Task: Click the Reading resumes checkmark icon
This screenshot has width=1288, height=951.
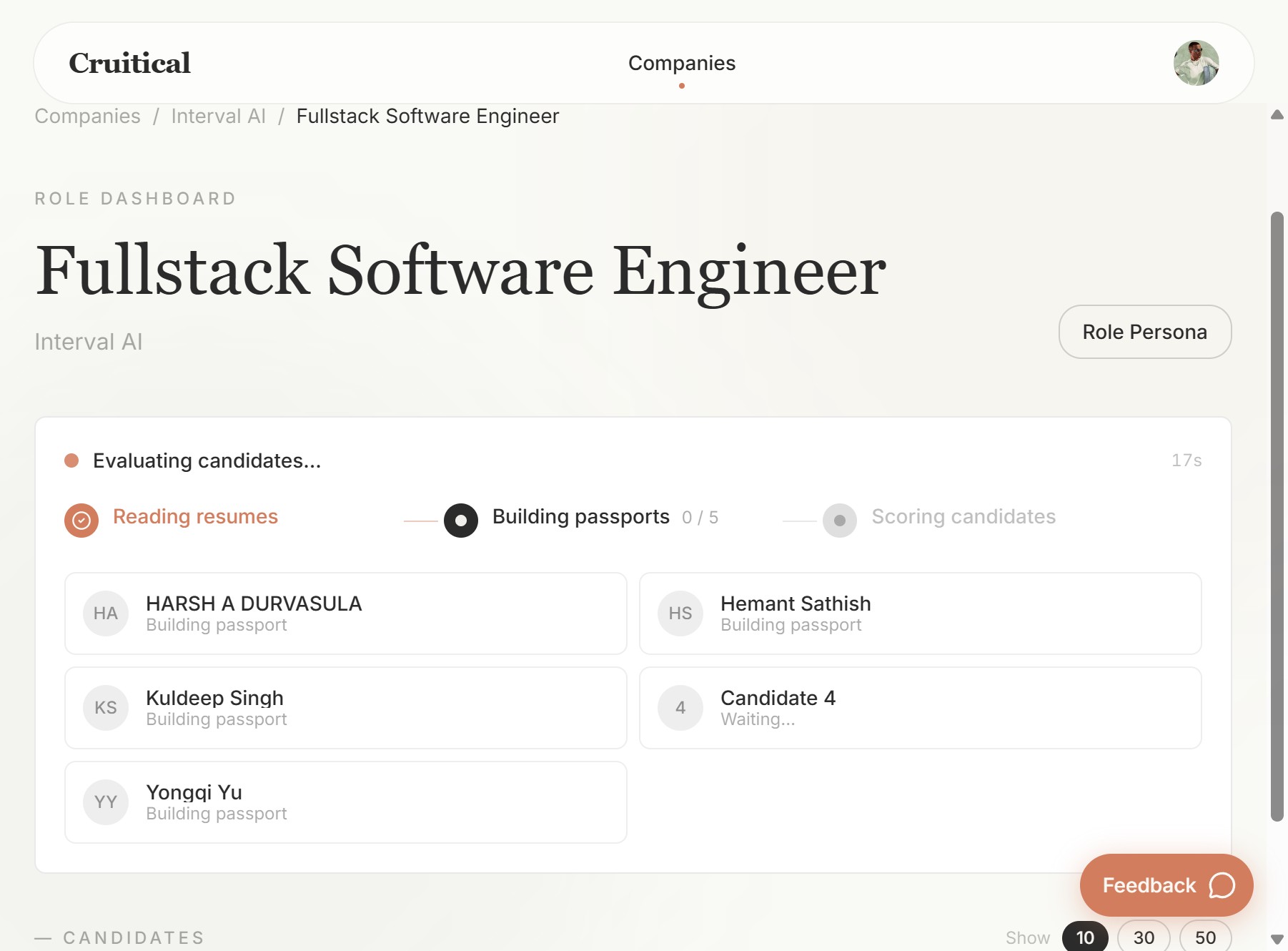Action: click(x=81, y=520)
